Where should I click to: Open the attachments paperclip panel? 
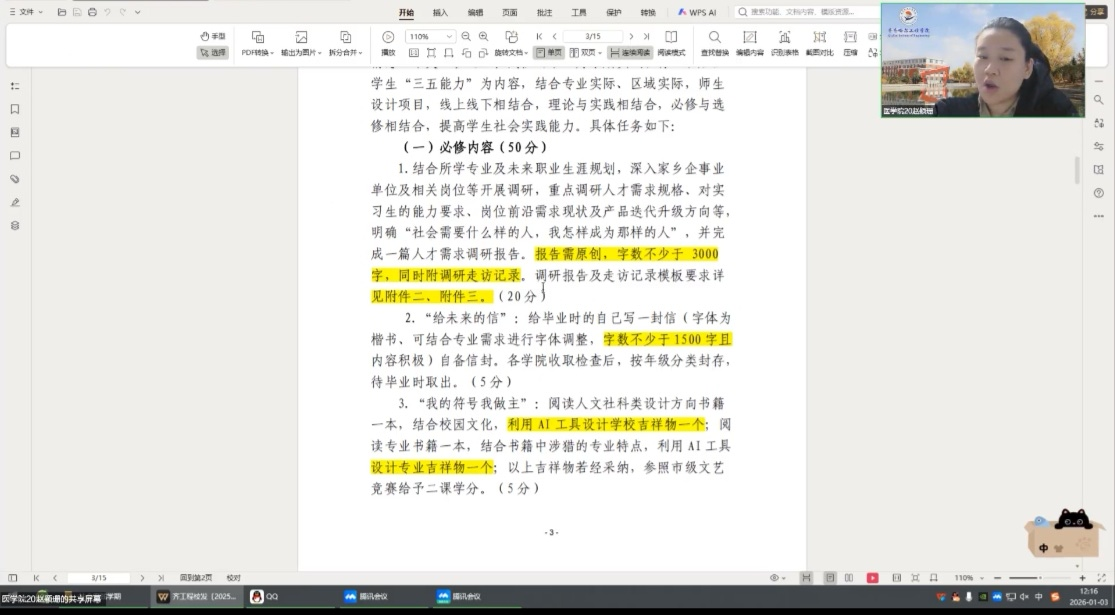click(15, 179)
